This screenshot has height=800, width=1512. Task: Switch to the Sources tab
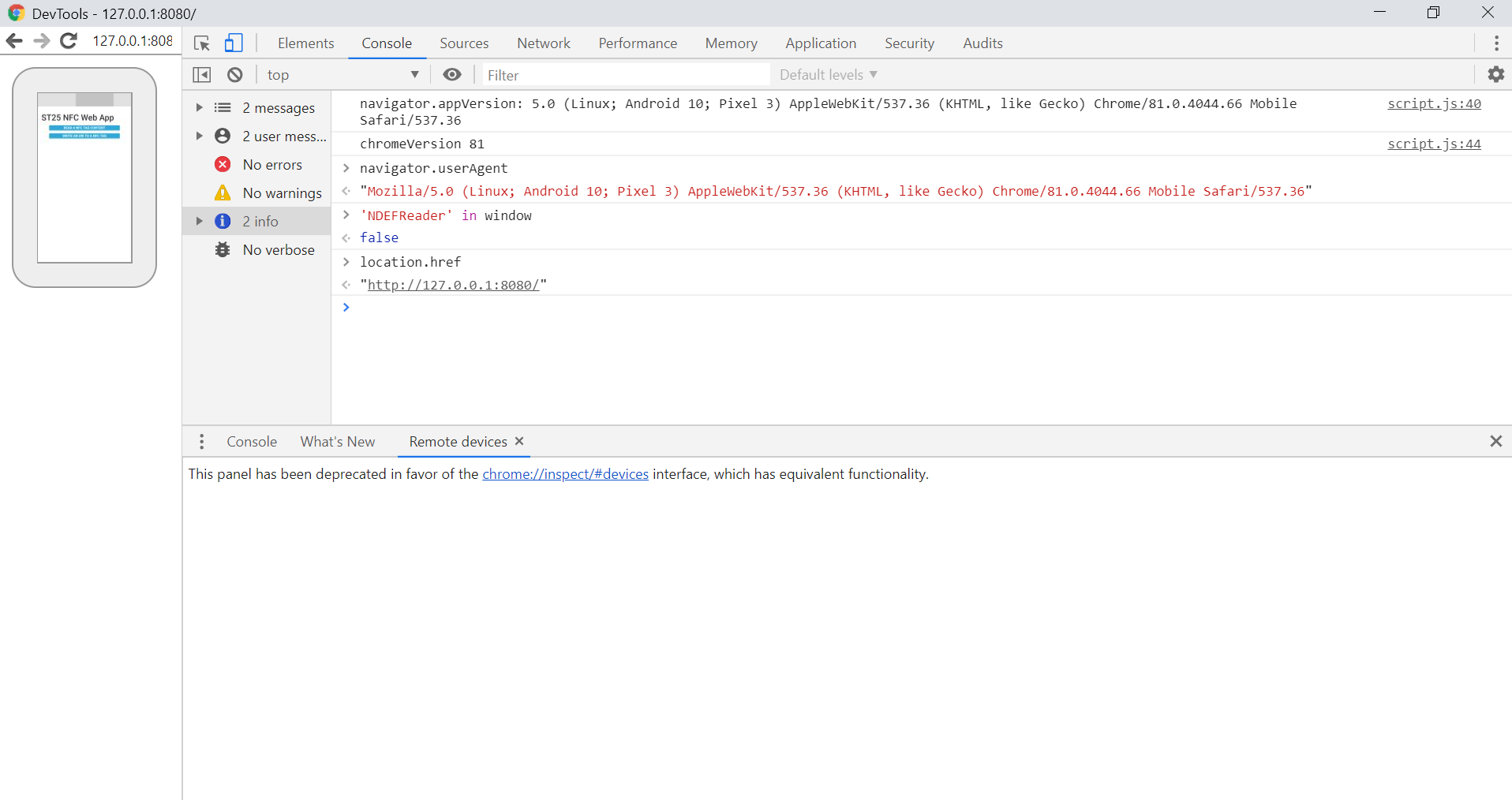click(x=464, y=43)
